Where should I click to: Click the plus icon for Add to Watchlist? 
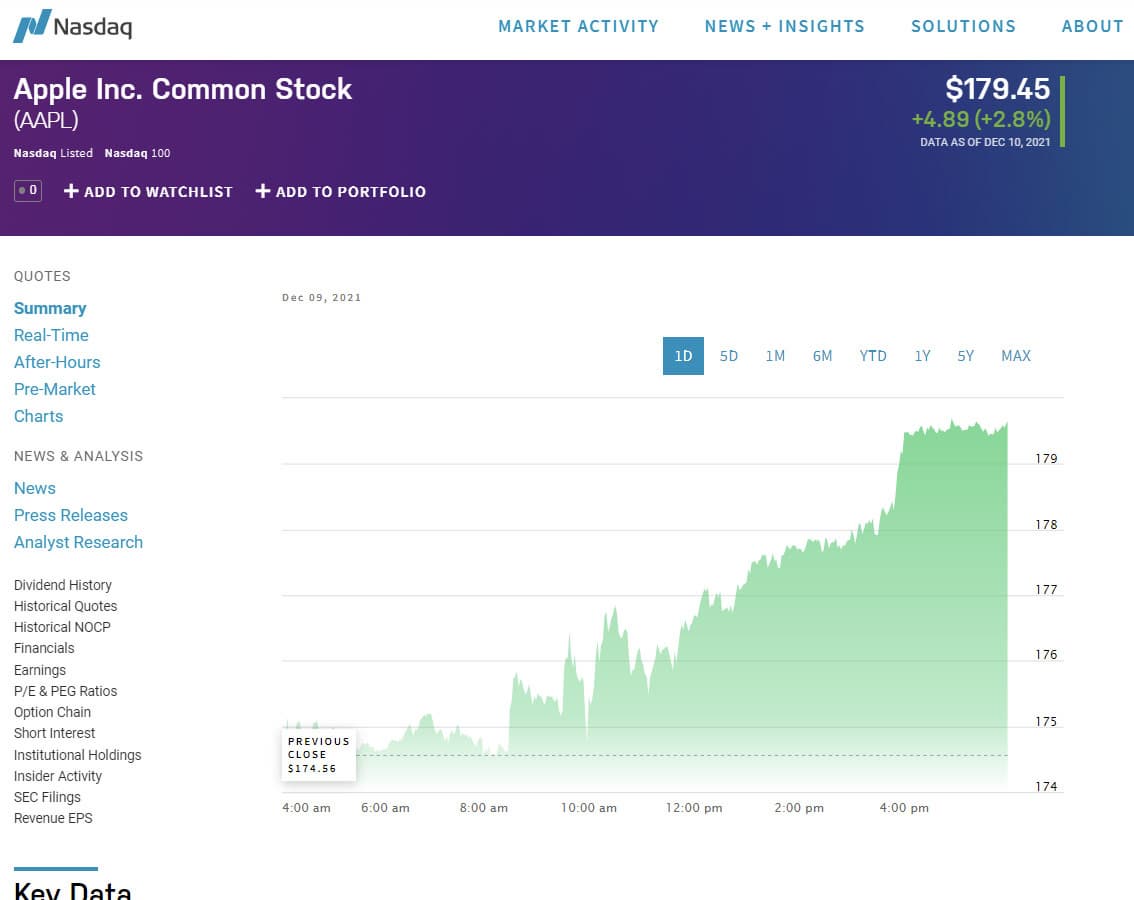click(71, 191)
